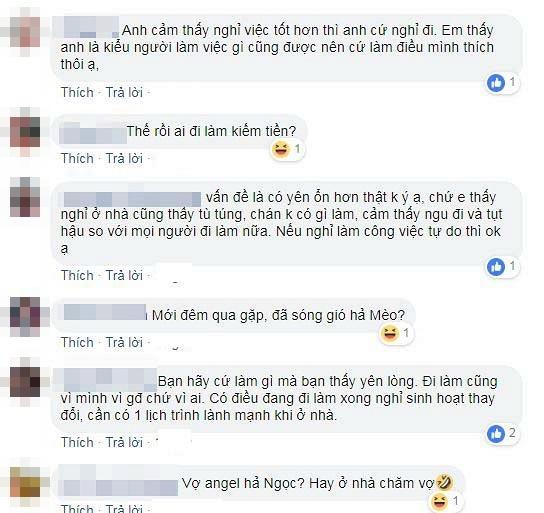
Task: Reply to 'Mới đêm qua gặp' comment
Action: [x=124, y=343]
